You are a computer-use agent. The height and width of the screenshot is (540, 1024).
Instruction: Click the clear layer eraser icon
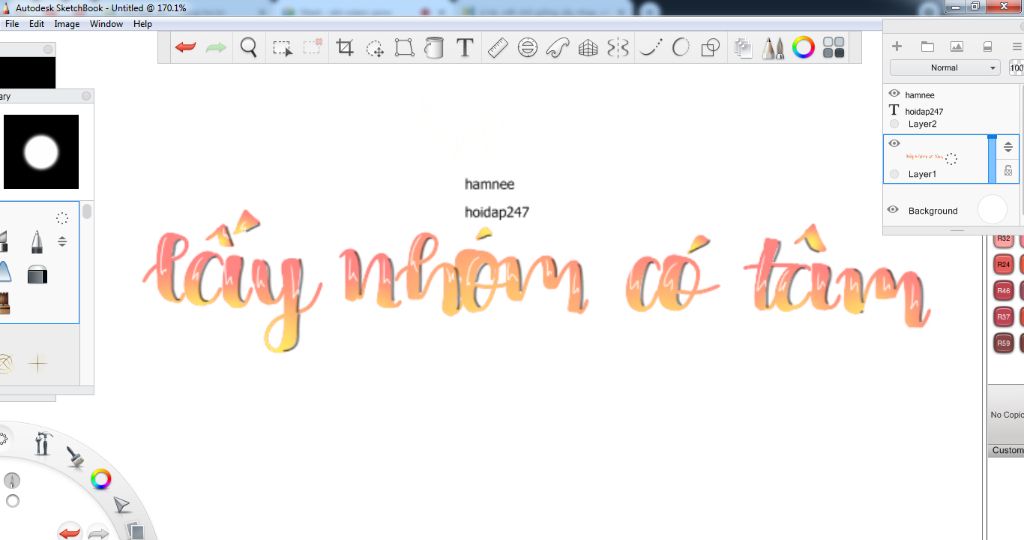point(987,46)
